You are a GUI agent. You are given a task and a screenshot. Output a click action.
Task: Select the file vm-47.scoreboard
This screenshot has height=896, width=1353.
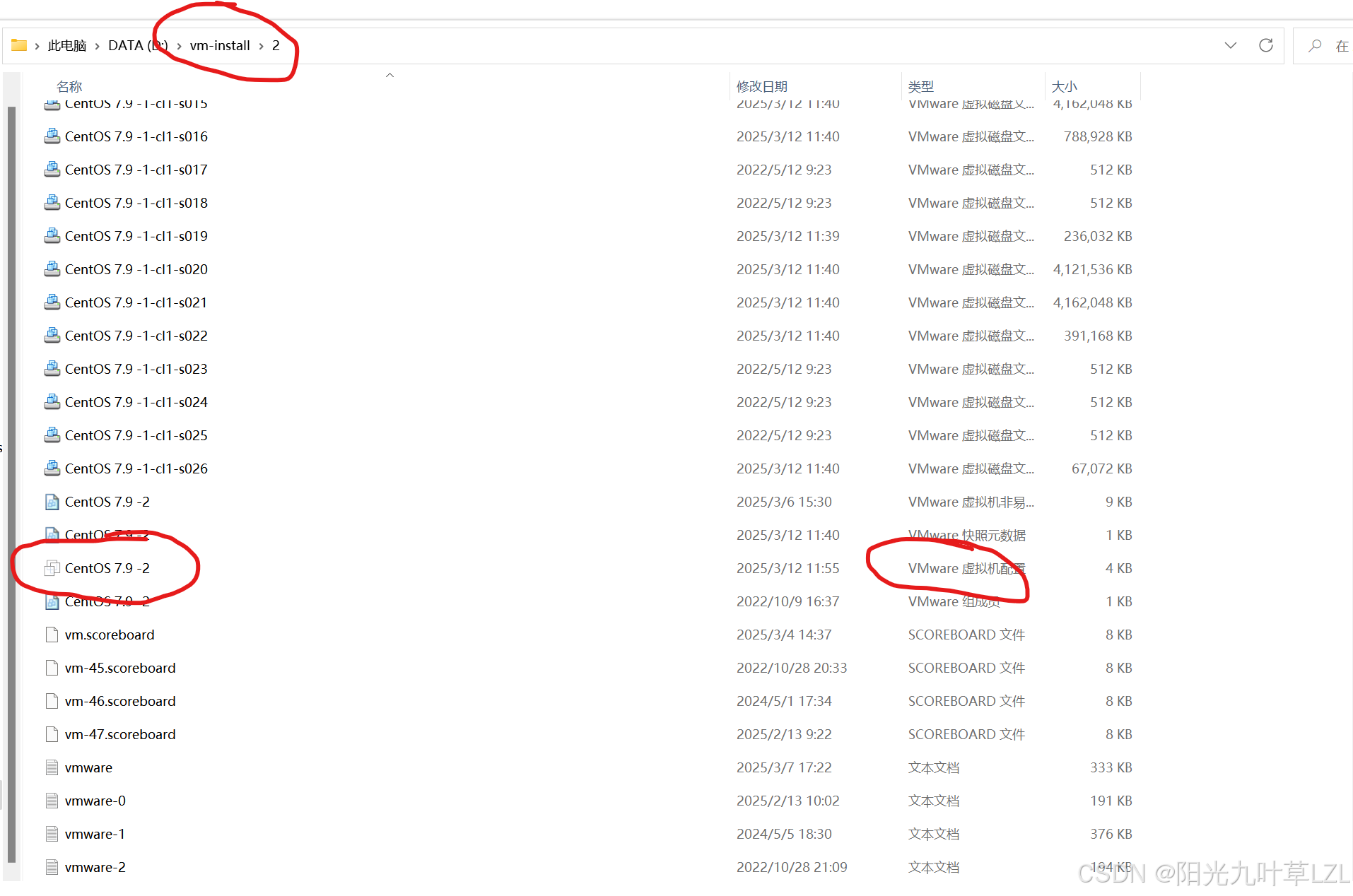[x=120, y=734]
